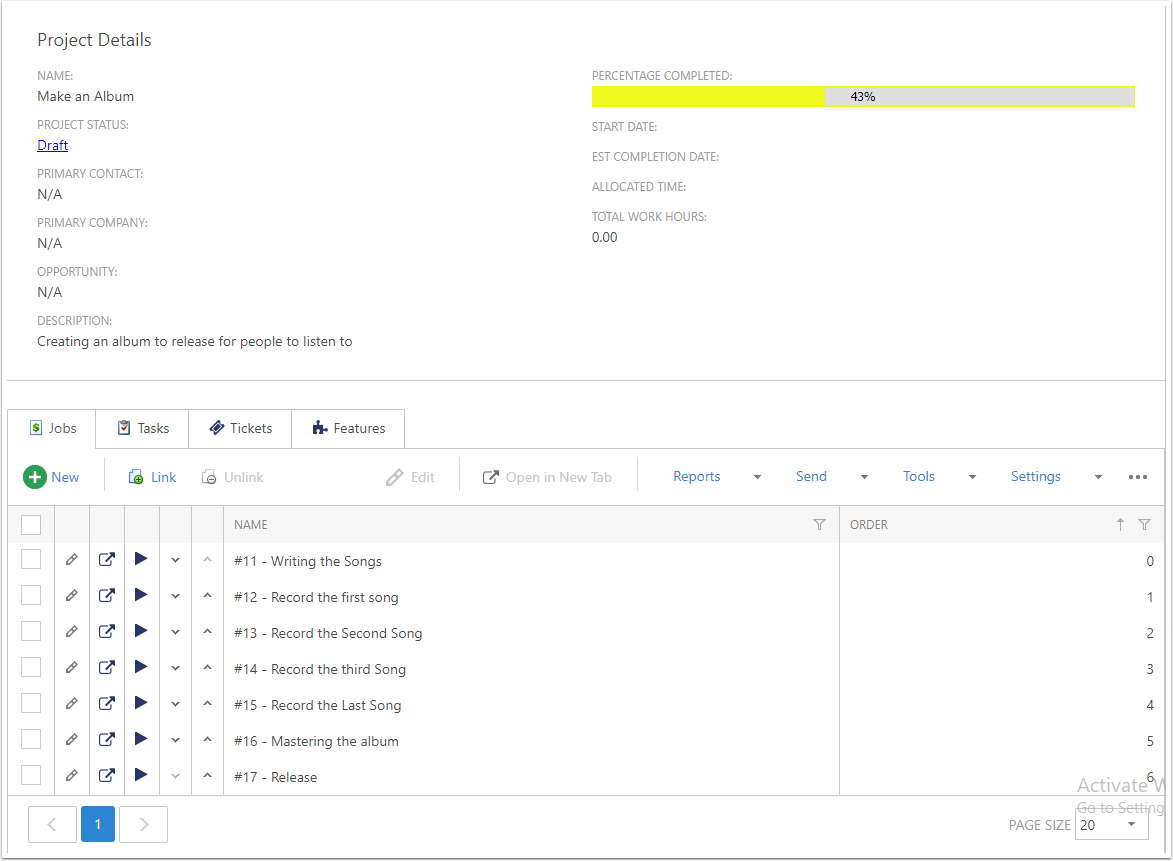Click the filter icon in the Name column
The width and height of the screenshot is (1173, 861).
[x=820, y=525]
